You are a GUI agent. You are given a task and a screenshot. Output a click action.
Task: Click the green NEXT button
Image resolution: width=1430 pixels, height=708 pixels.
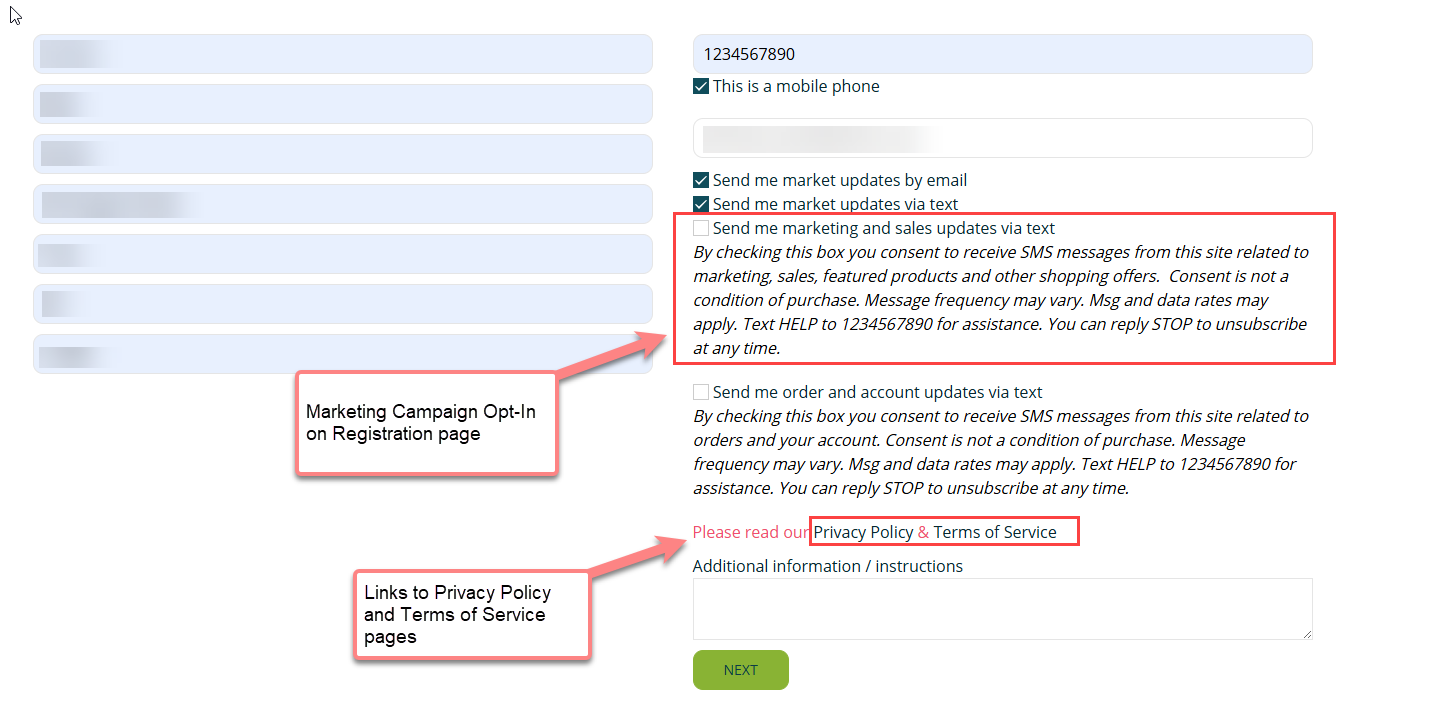[740, 670]
